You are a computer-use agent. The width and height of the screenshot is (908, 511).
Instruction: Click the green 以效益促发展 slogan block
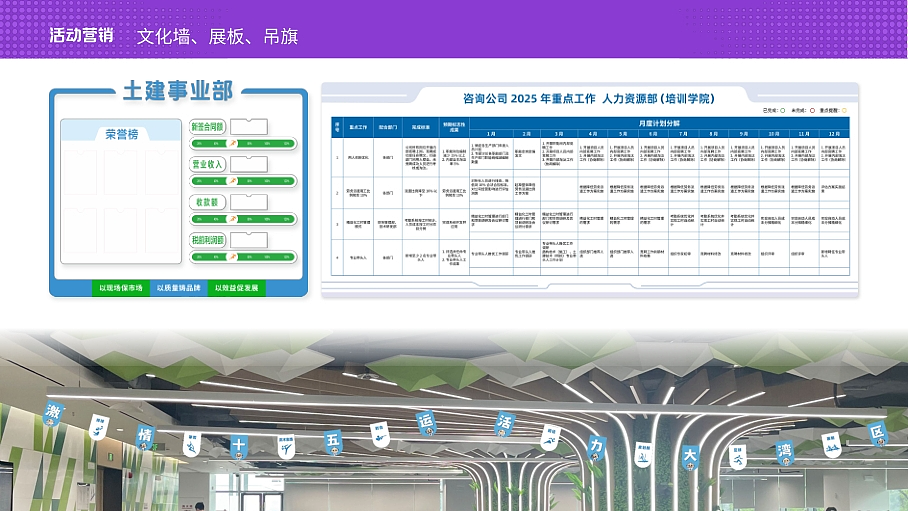(x=236, y=288)
